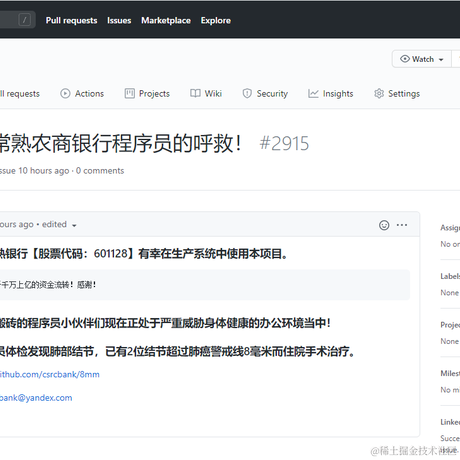Add a reaction with the smiley icon
The height and width of the screenshot is (460, 460).
384,225
